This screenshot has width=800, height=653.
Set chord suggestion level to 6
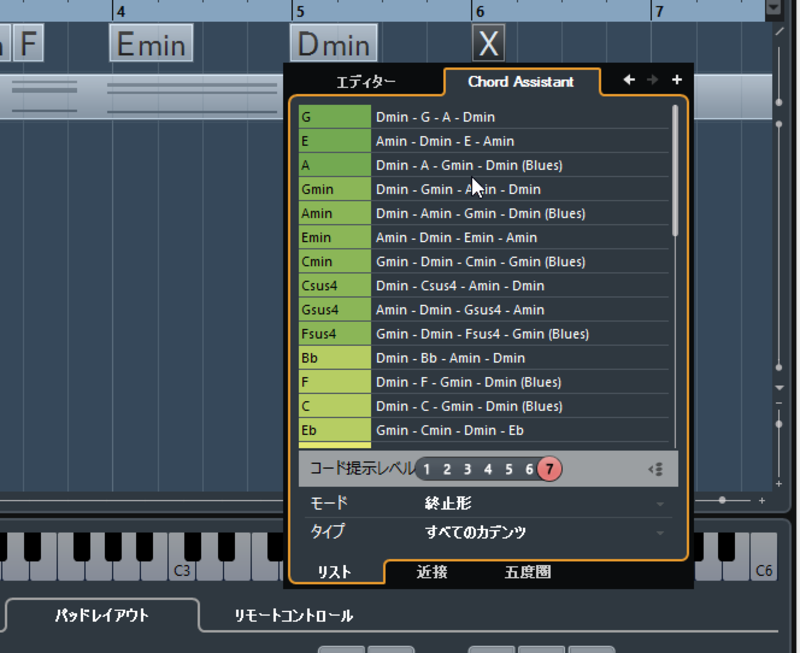pos(529,469)
